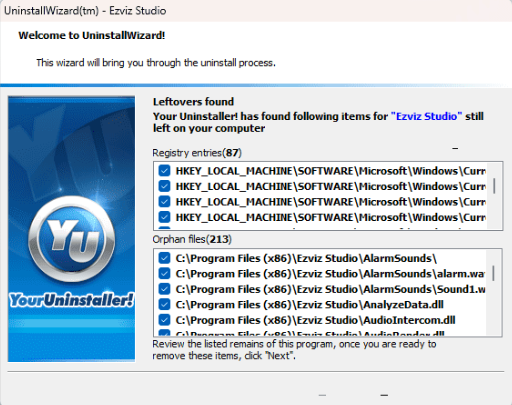Click the "Registry entries(87)" label
This screenshot has height=405, width=512.
pyautogui.click(x=197, y=153)
